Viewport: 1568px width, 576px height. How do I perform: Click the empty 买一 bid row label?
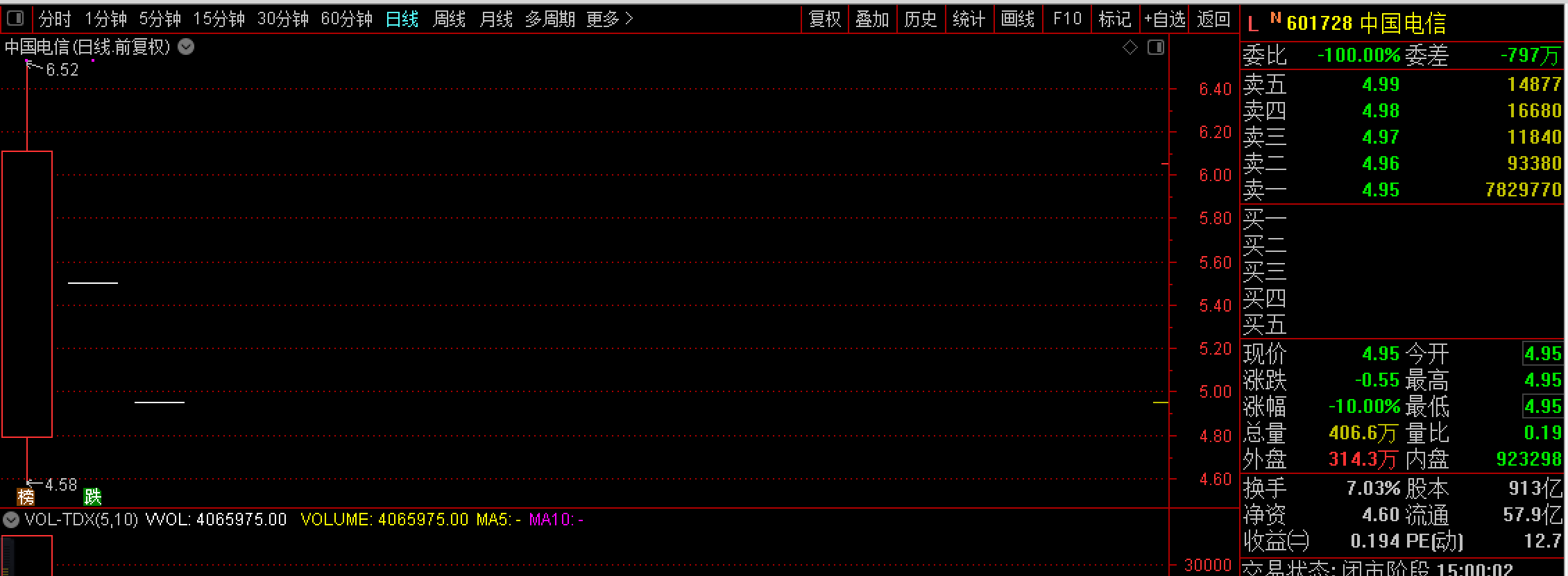coord(1265,219)
